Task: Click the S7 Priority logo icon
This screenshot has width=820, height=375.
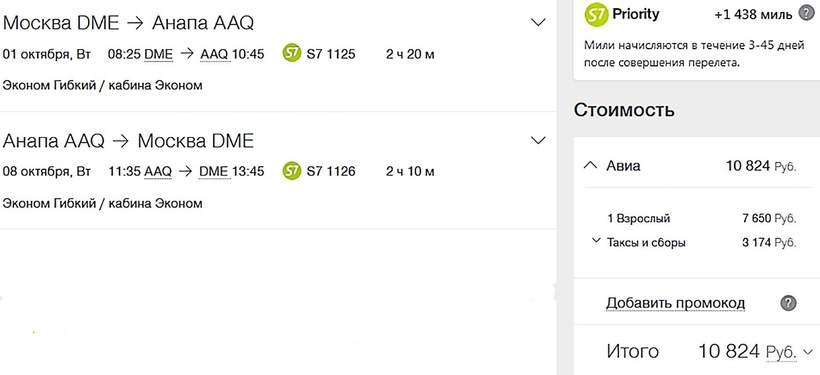Action: point(596,14)
